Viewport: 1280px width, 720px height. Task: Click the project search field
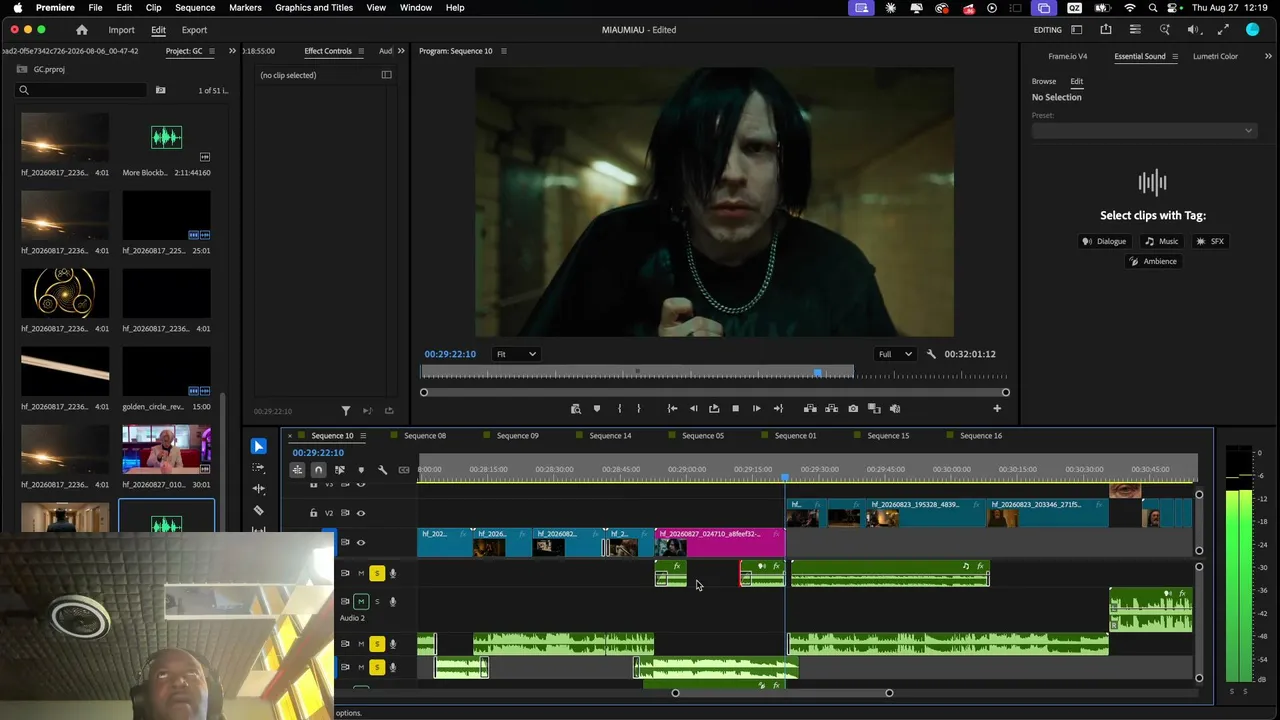tap(82, 91)
